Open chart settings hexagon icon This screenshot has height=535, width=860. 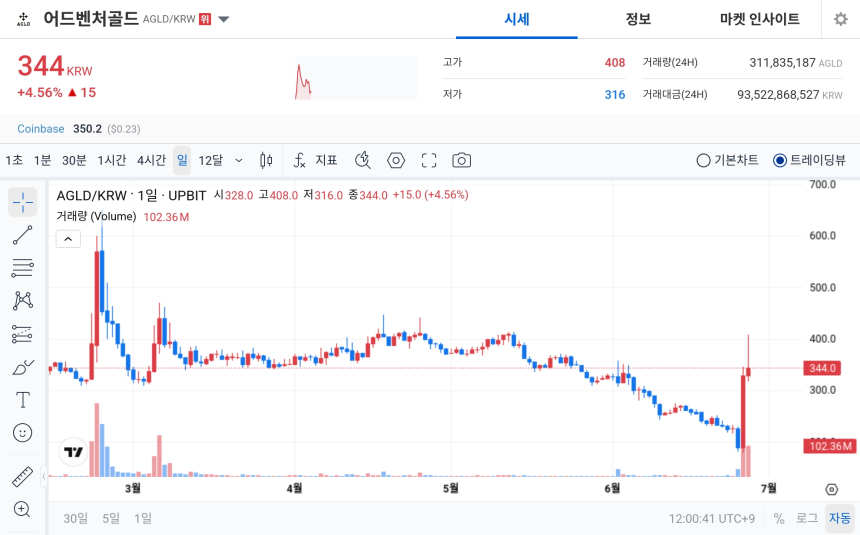pyautogui.click(x=396, y=160)
